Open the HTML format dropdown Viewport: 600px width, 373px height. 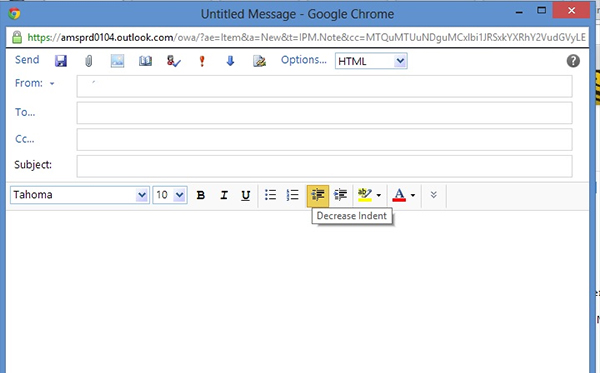point(371,61)
